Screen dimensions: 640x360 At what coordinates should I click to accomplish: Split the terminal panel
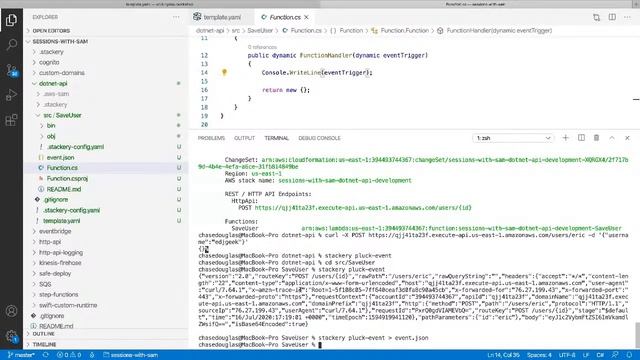pyautogui.click(x=581, y=138)
